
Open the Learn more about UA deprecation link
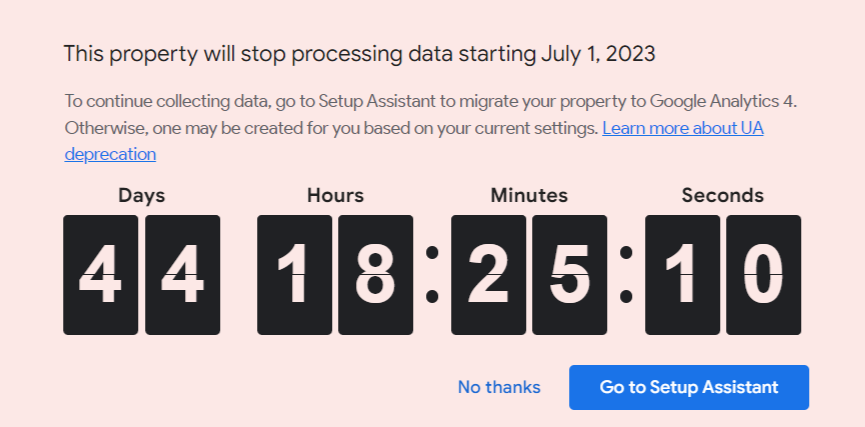[682, 129]
